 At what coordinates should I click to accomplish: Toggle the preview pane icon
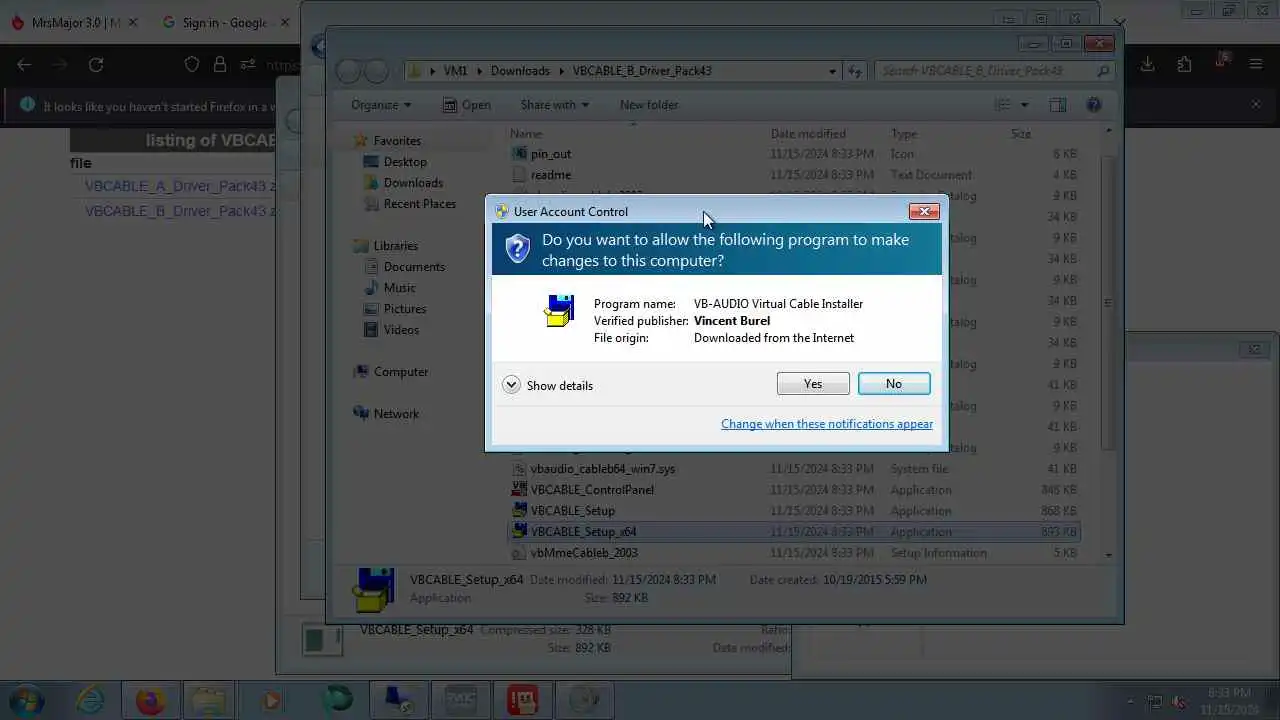pos(1058,105)
